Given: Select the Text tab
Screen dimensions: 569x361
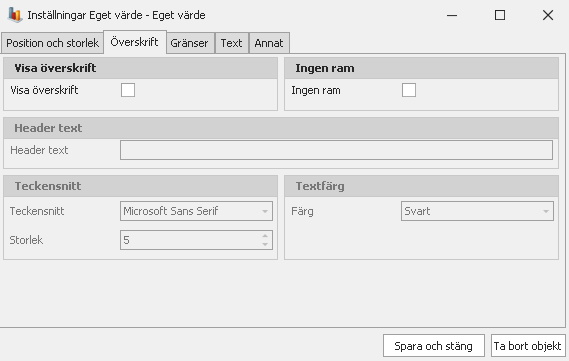Looking at the screenshot, I should [232, 43].
